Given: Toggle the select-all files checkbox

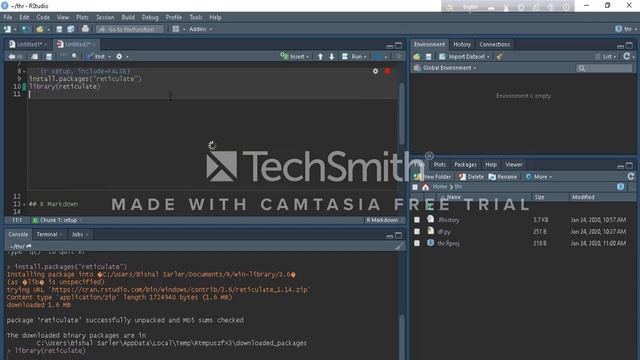Looking at the screenshot, I should (415, 187).
